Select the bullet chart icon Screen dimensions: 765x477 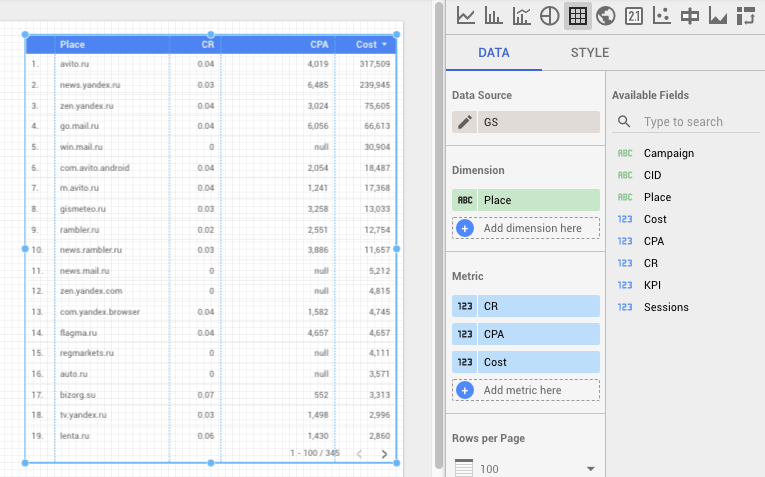coord(689,15)
